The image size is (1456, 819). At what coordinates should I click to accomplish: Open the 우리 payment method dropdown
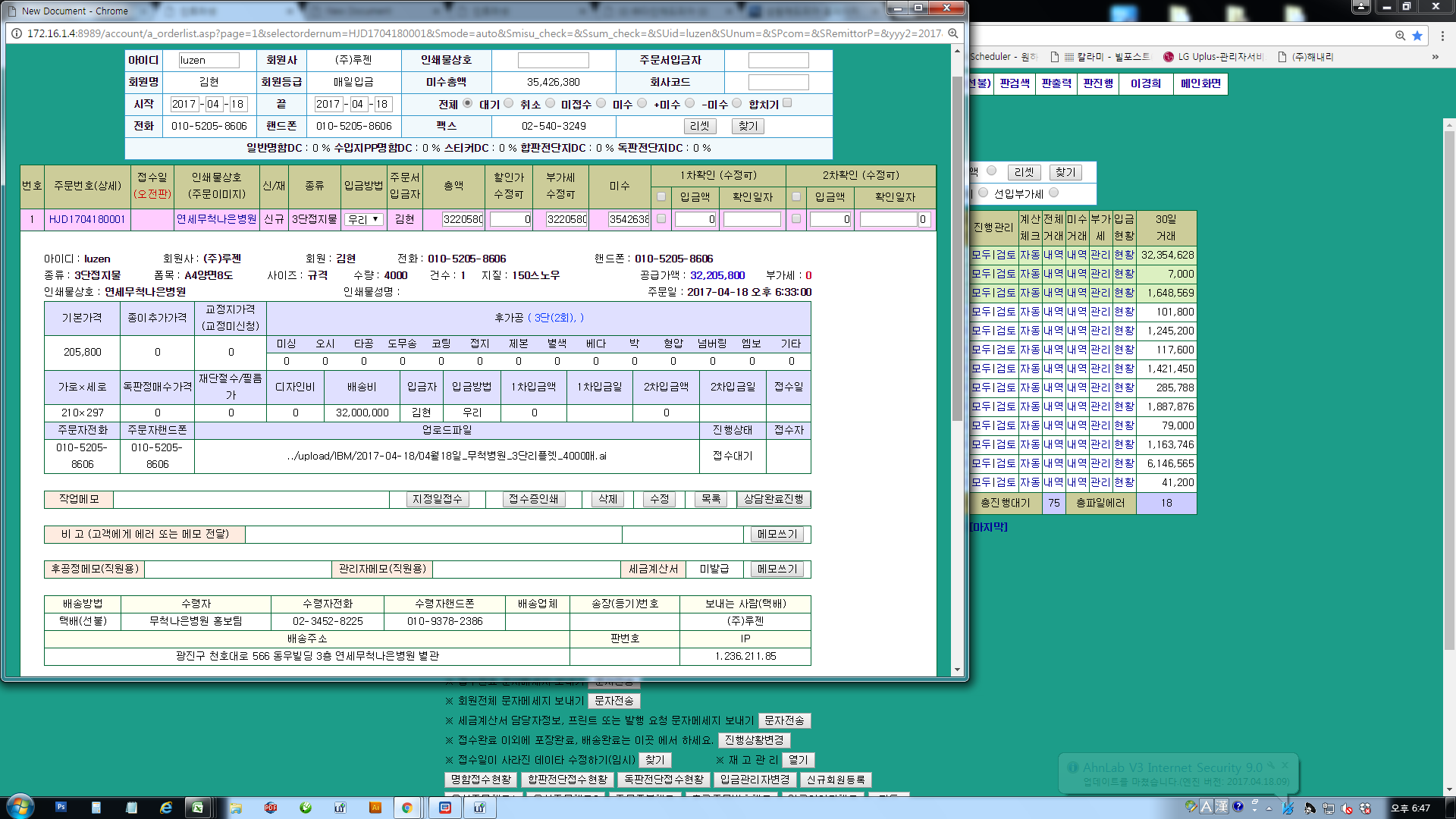point(364,219)
